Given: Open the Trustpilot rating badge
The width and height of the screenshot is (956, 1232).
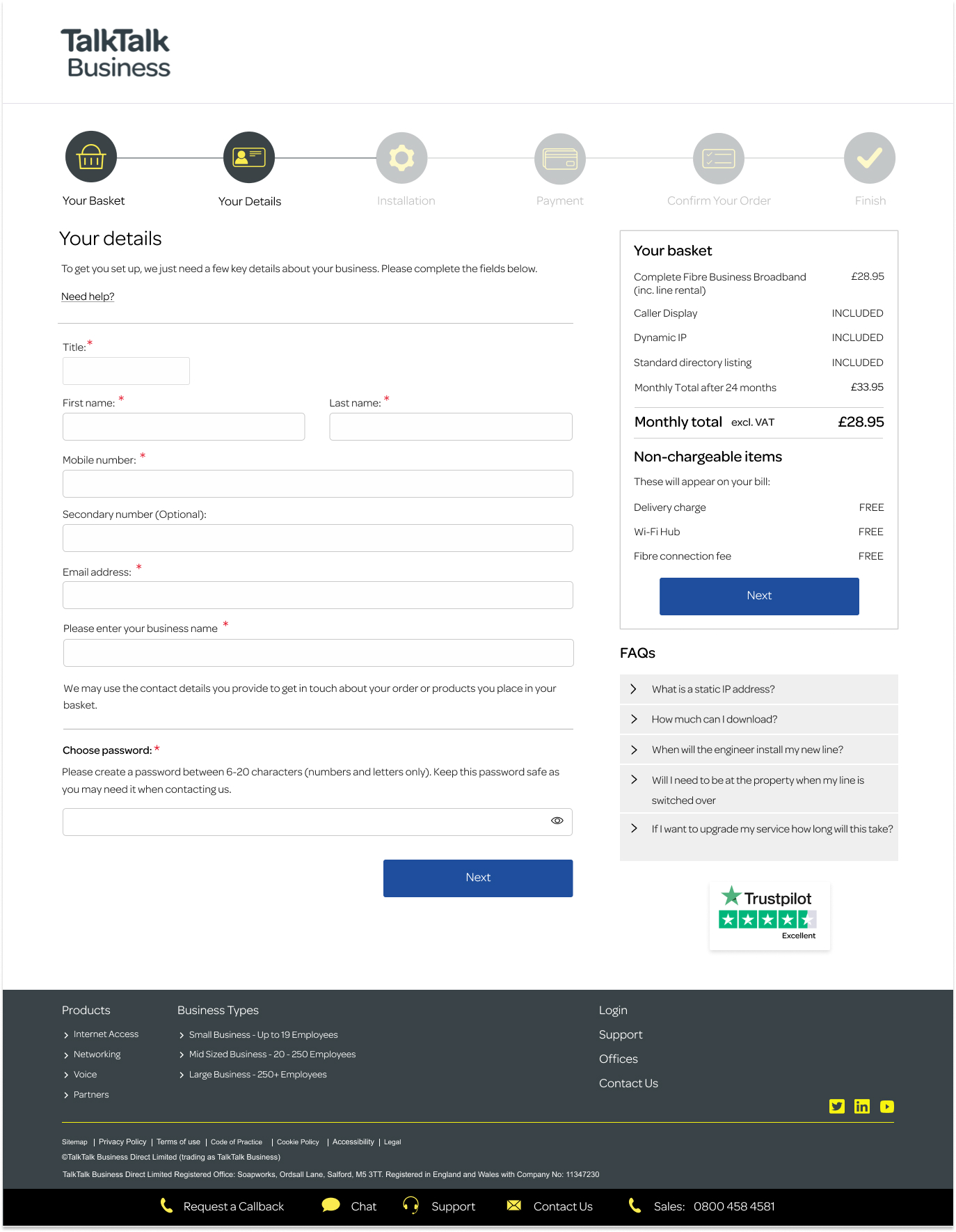Looking at the screenshot, I should tap(769, 916).
